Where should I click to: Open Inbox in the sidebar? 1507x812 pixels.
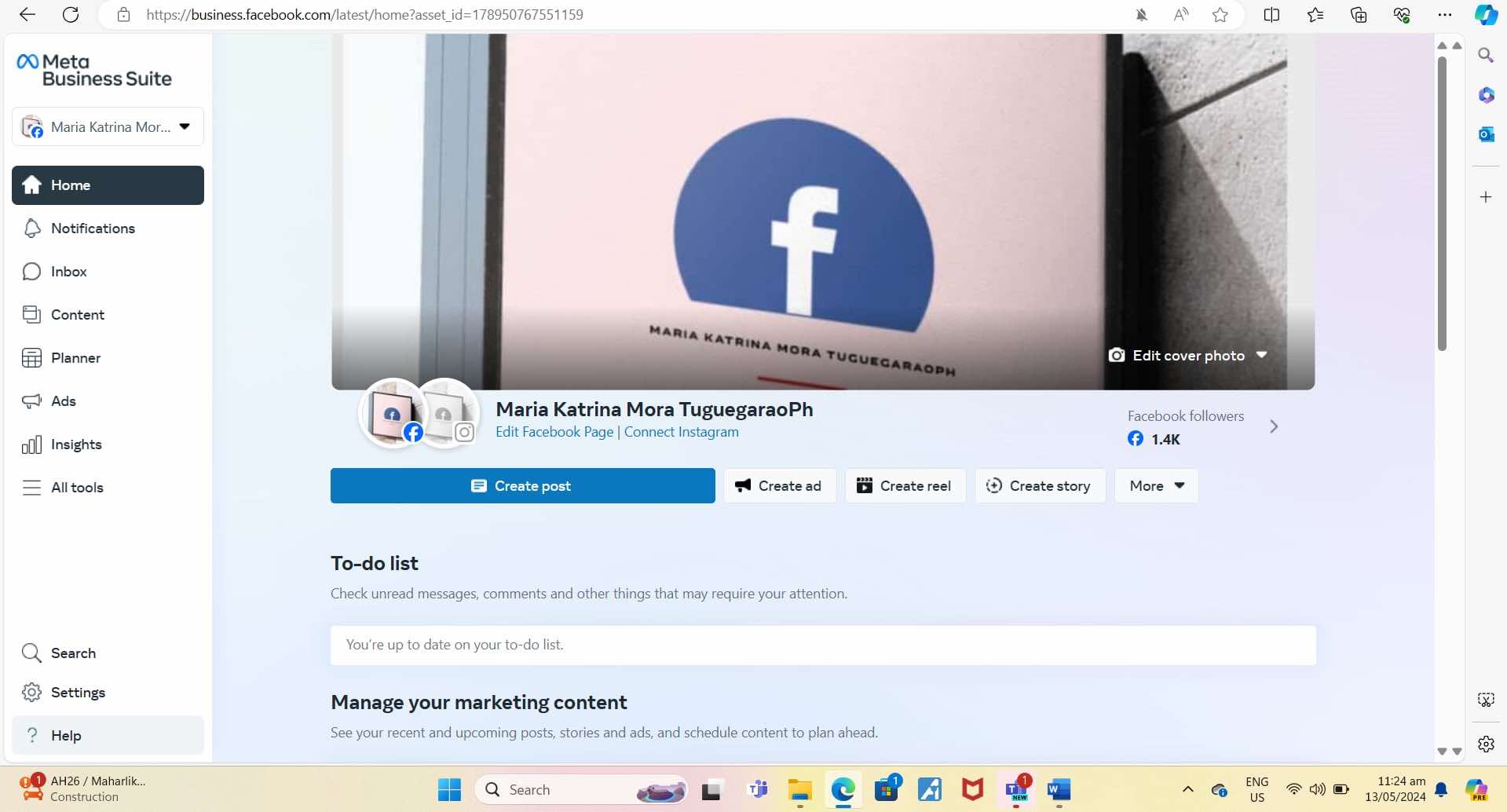pos(108,272)
